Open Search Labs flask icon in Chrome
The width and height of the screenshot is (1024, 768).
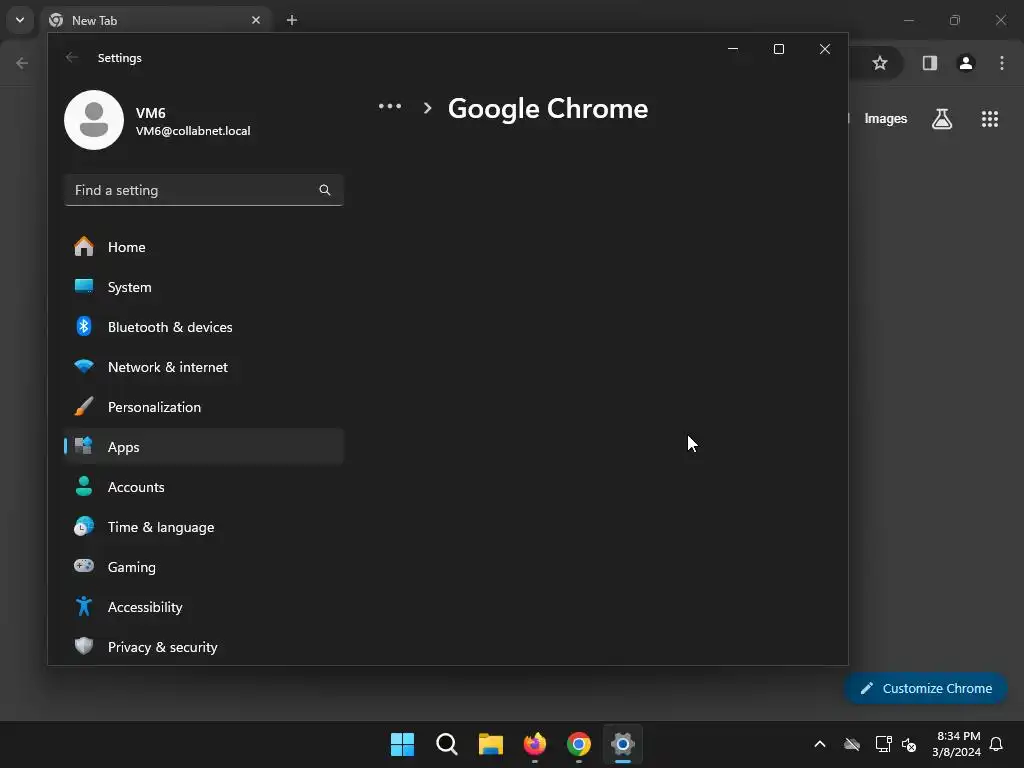[942, 119]
